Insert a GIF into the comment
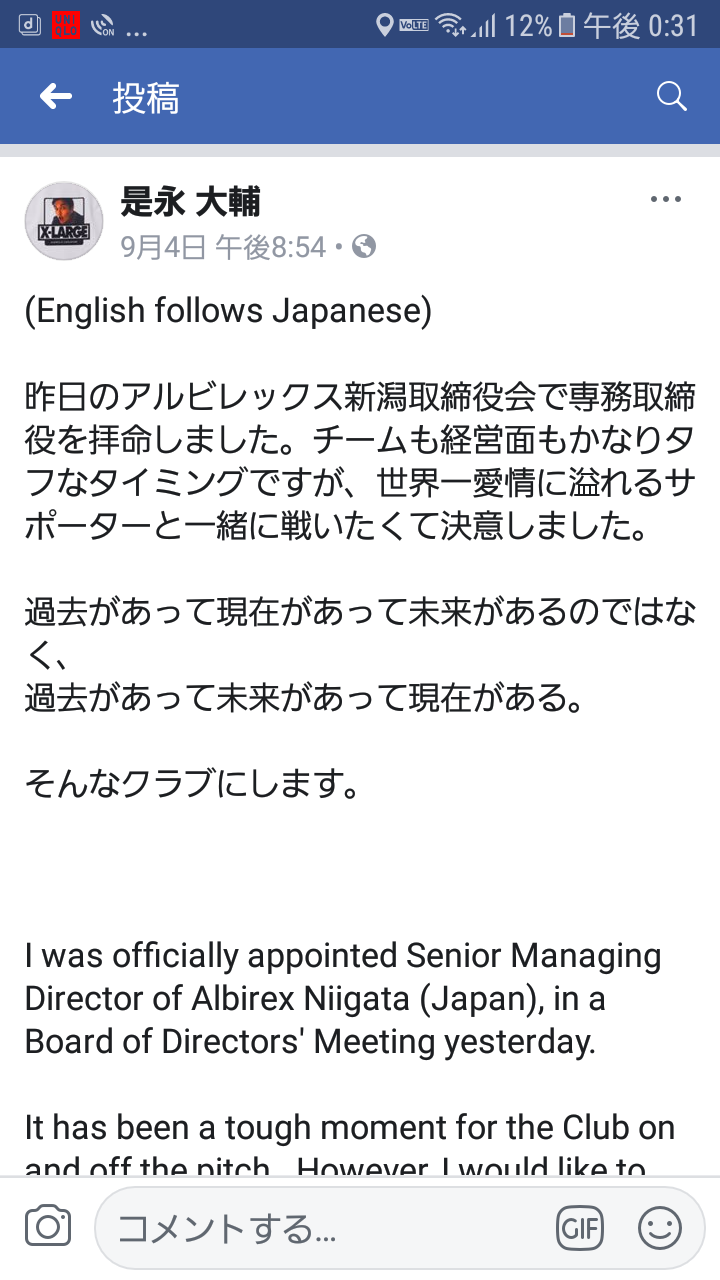 [580, 1228]
